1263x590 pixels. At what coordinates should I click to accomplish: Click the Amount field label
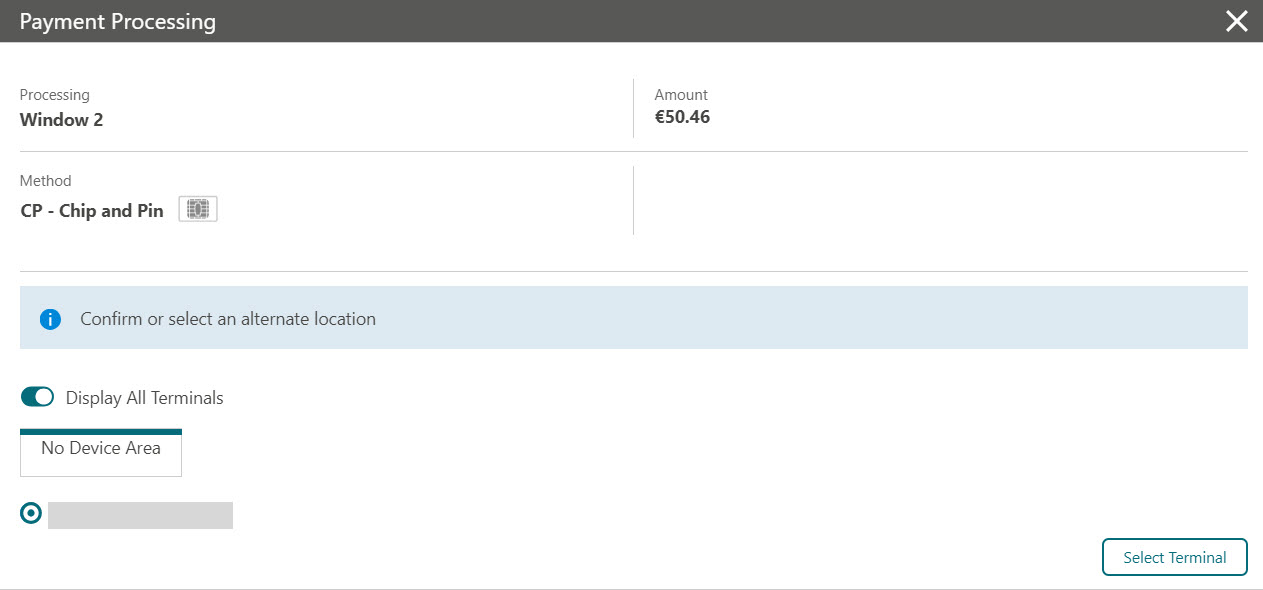[x=681, y=95]
